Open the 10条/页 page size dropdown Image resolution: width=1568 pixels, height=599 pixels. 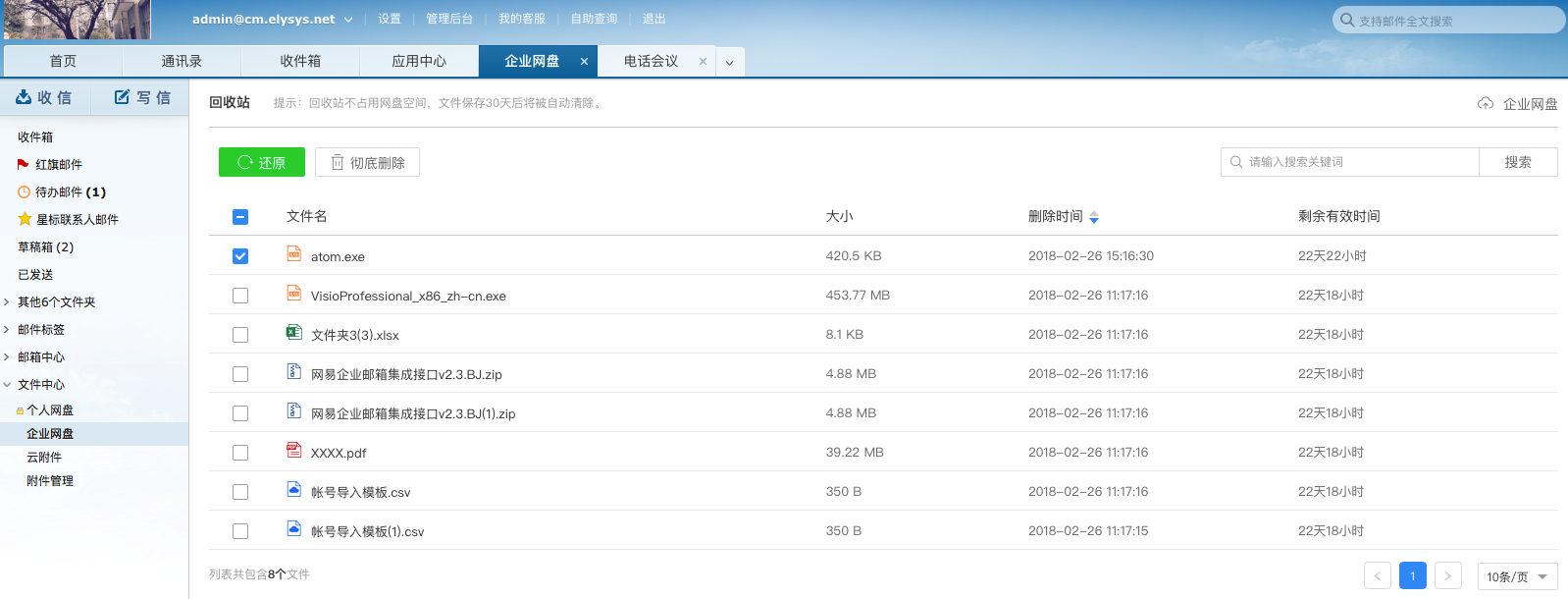[1516, 576]
